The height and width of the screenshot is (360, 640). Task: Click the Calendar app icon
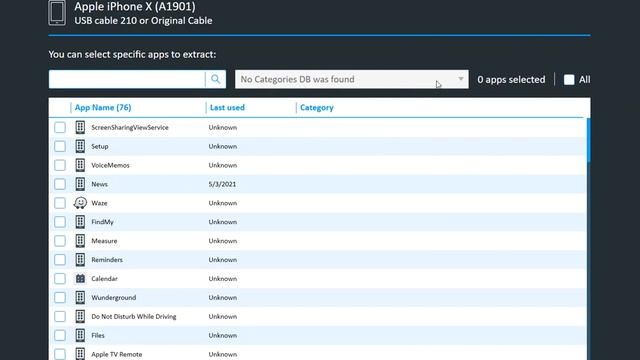point(80,279)
